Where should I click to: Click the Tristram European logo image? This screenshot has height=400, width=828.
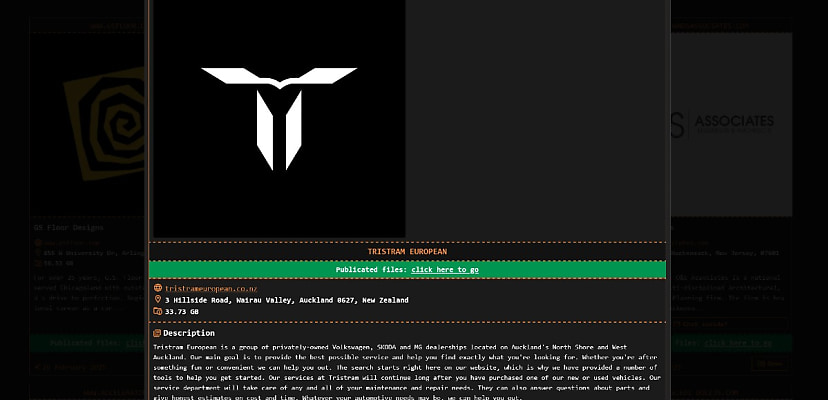coord(279,119)
